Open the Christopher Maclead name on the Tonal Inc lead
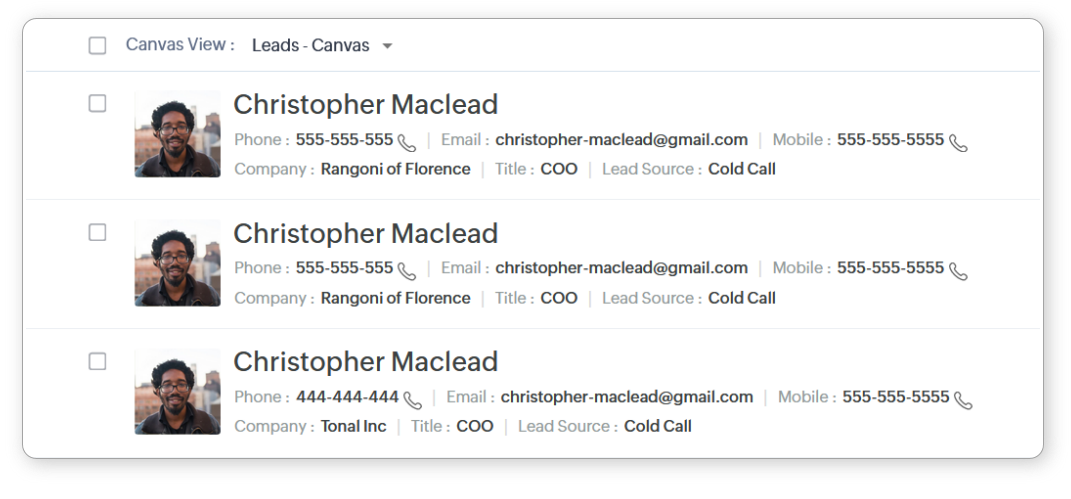This screenshot has width=1071, height=499. click(365, 362)
